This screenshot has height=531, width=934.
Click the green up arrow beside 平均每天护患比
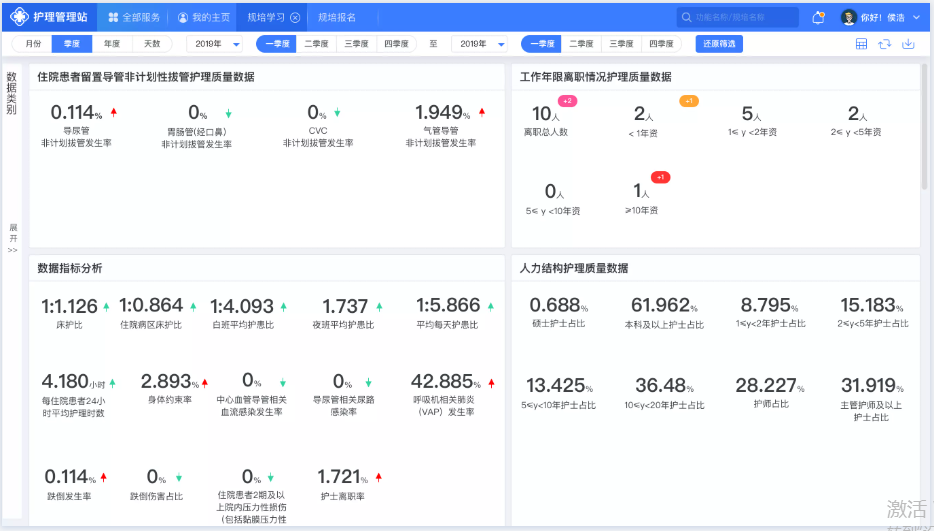pos(491,307)
